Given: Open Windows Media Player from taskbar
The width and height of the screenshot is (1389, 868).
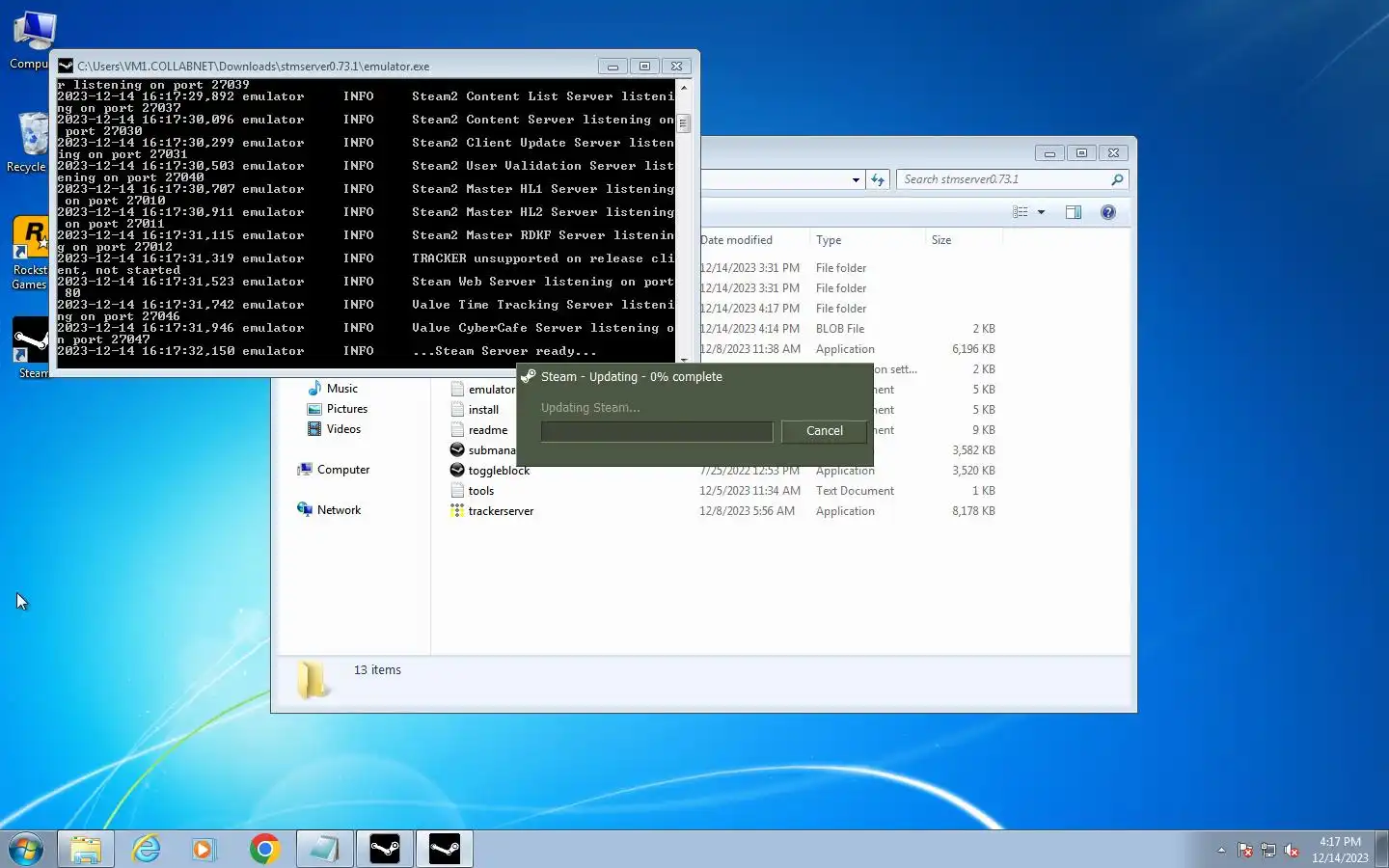Looking at the screenshot, I should pyautogui.click(x=204, y=849).
